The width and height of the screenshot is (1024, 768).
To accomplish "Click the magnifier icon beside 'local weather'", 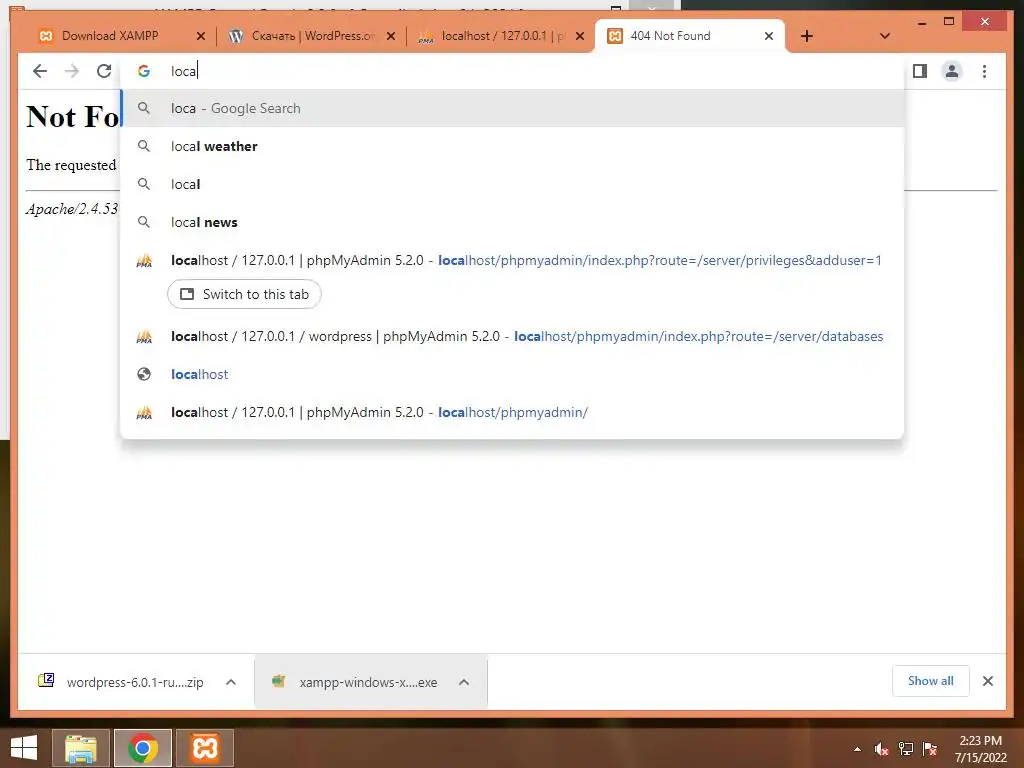I will tap(144, 146).
